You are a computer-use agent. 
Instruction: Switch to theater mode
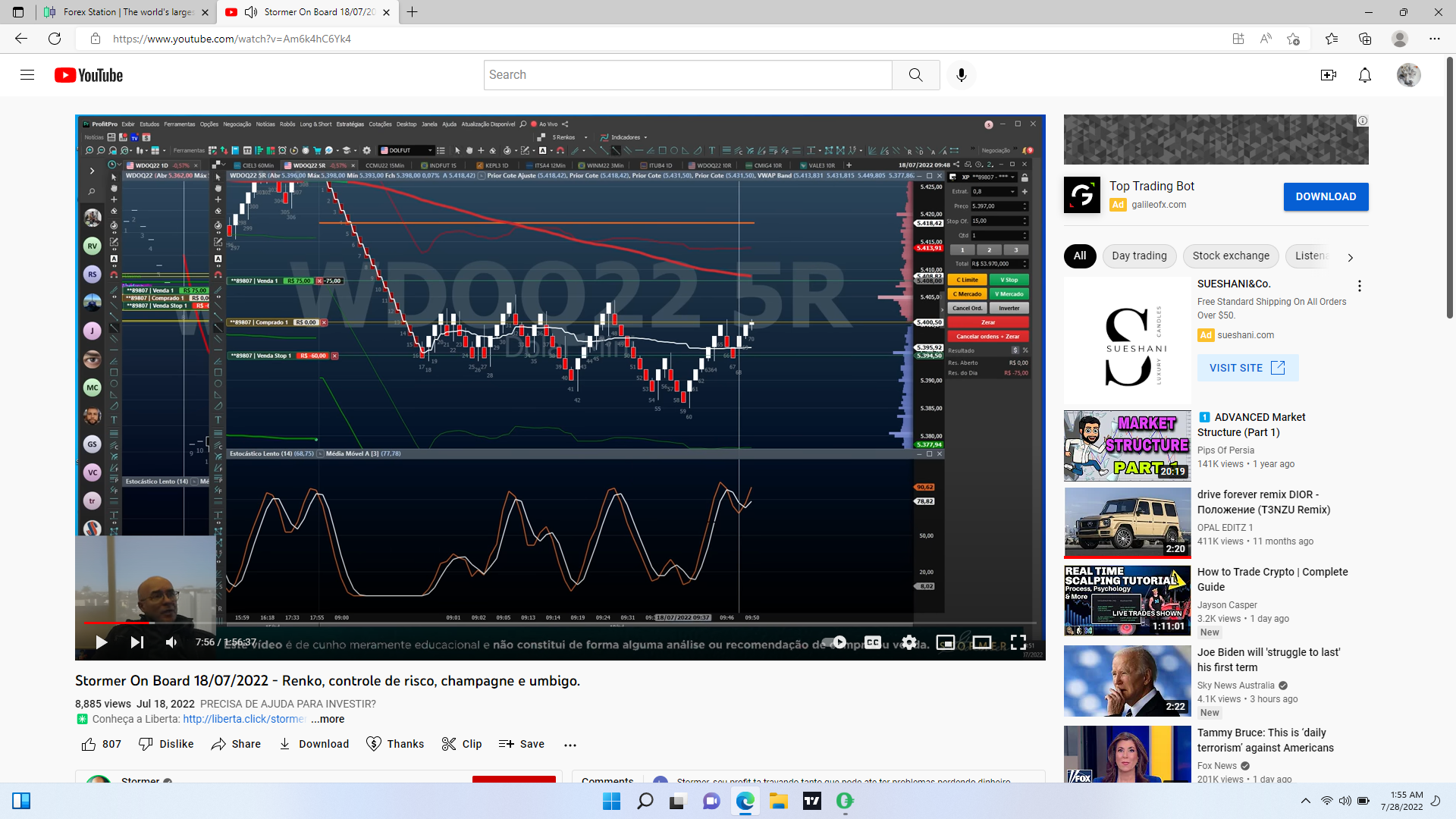point(981,642)
